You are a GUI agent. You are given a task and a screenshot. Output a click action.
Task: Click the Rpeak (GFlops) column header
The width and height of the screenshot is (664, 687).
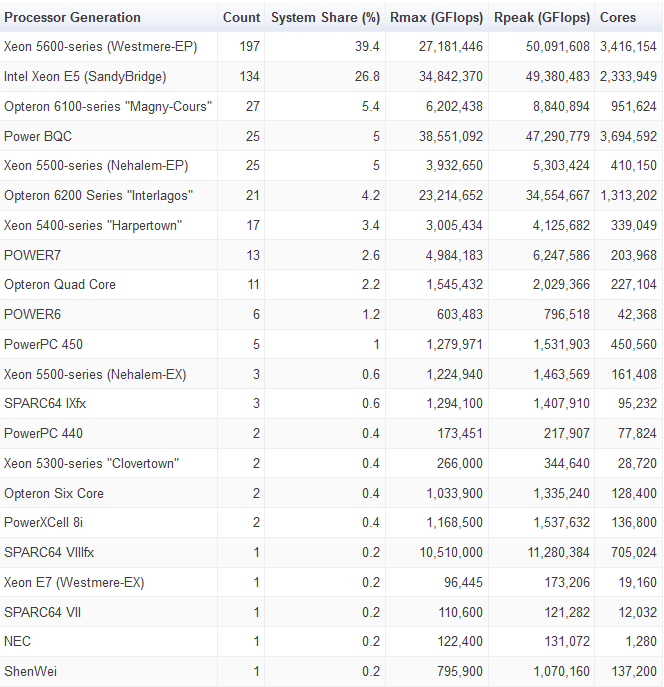[x=542, y=18]
